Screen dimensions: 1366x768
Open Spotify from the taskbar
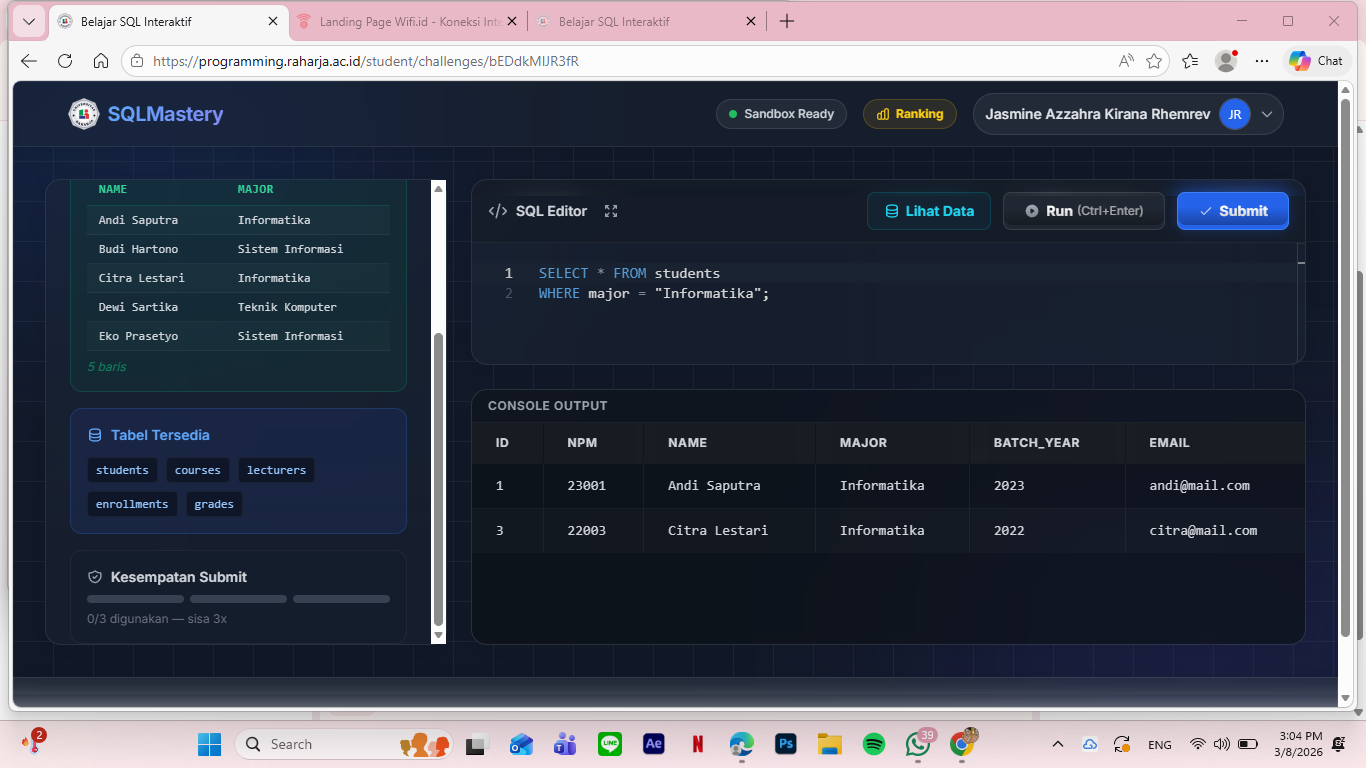(x=873, y=744)
